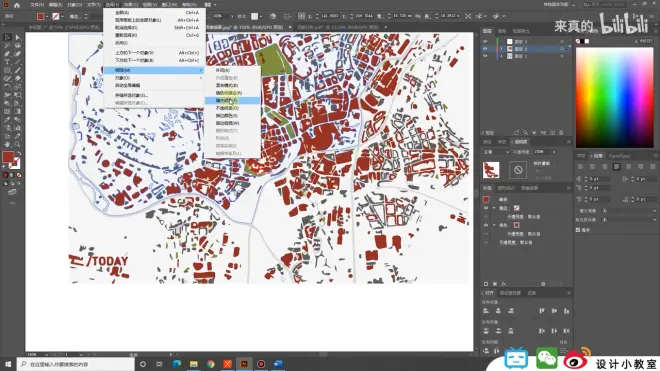This screenshot has height=371, width=660.
Task: Expand layer 图层 2 disclosure arrow
Action: [501, 49]
